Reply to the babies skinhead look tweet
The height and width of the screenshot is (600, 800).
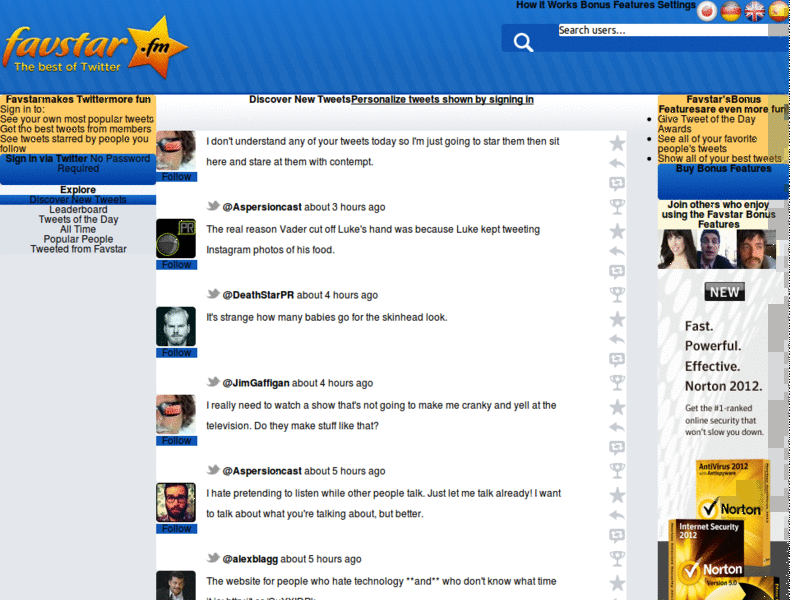coord(617,339)
